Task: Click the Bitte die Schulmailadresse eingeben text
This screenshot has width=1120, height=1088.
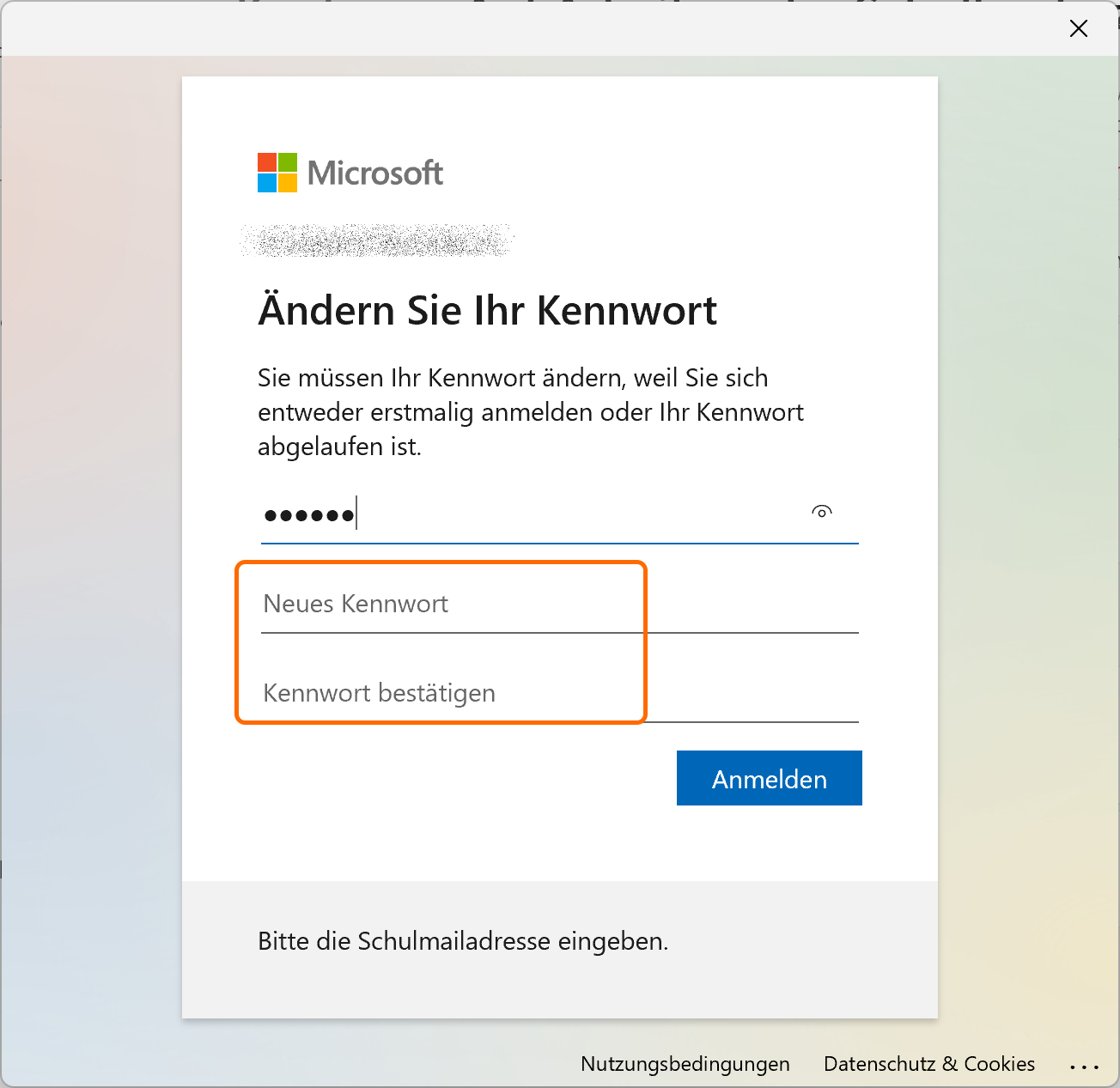Action: tap(463, 941)
